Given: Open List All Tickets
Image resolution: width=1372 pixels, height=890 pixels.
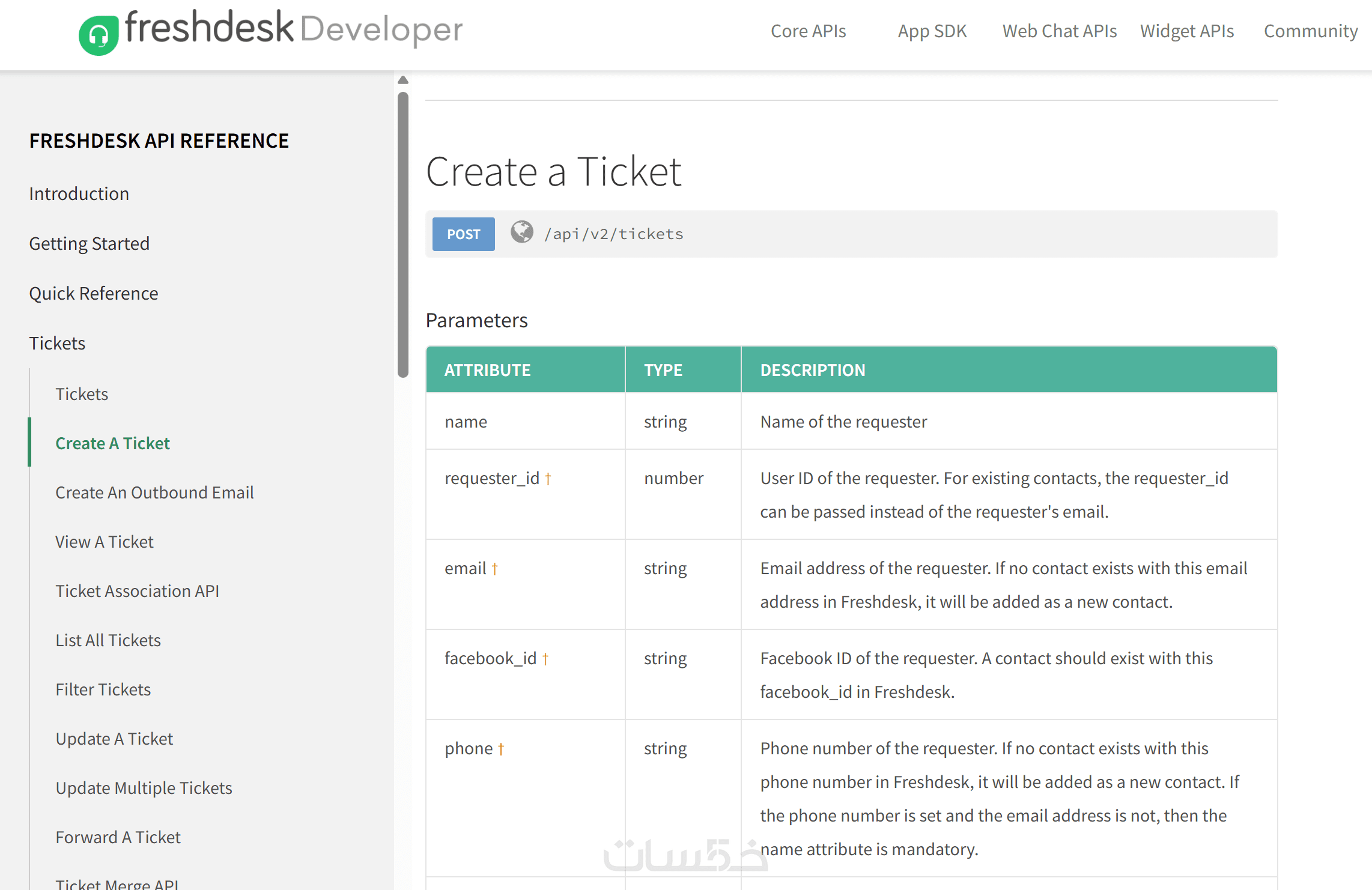Looking at the screenshot, I should (108, 640).
